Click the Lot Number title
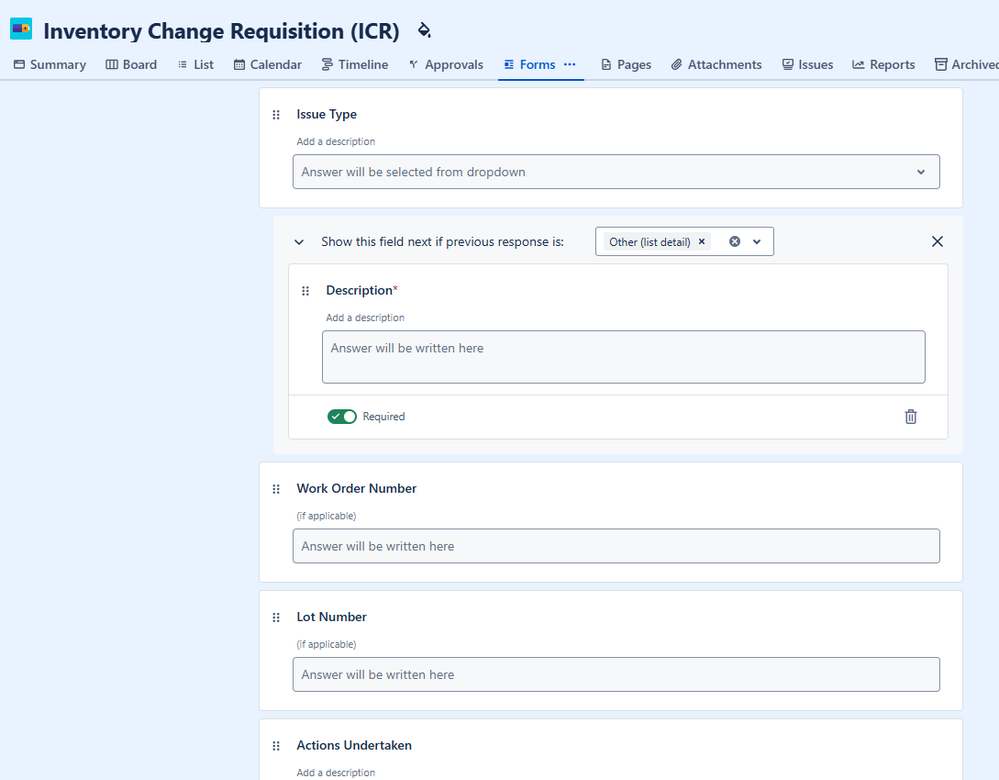 coord(331,617)
